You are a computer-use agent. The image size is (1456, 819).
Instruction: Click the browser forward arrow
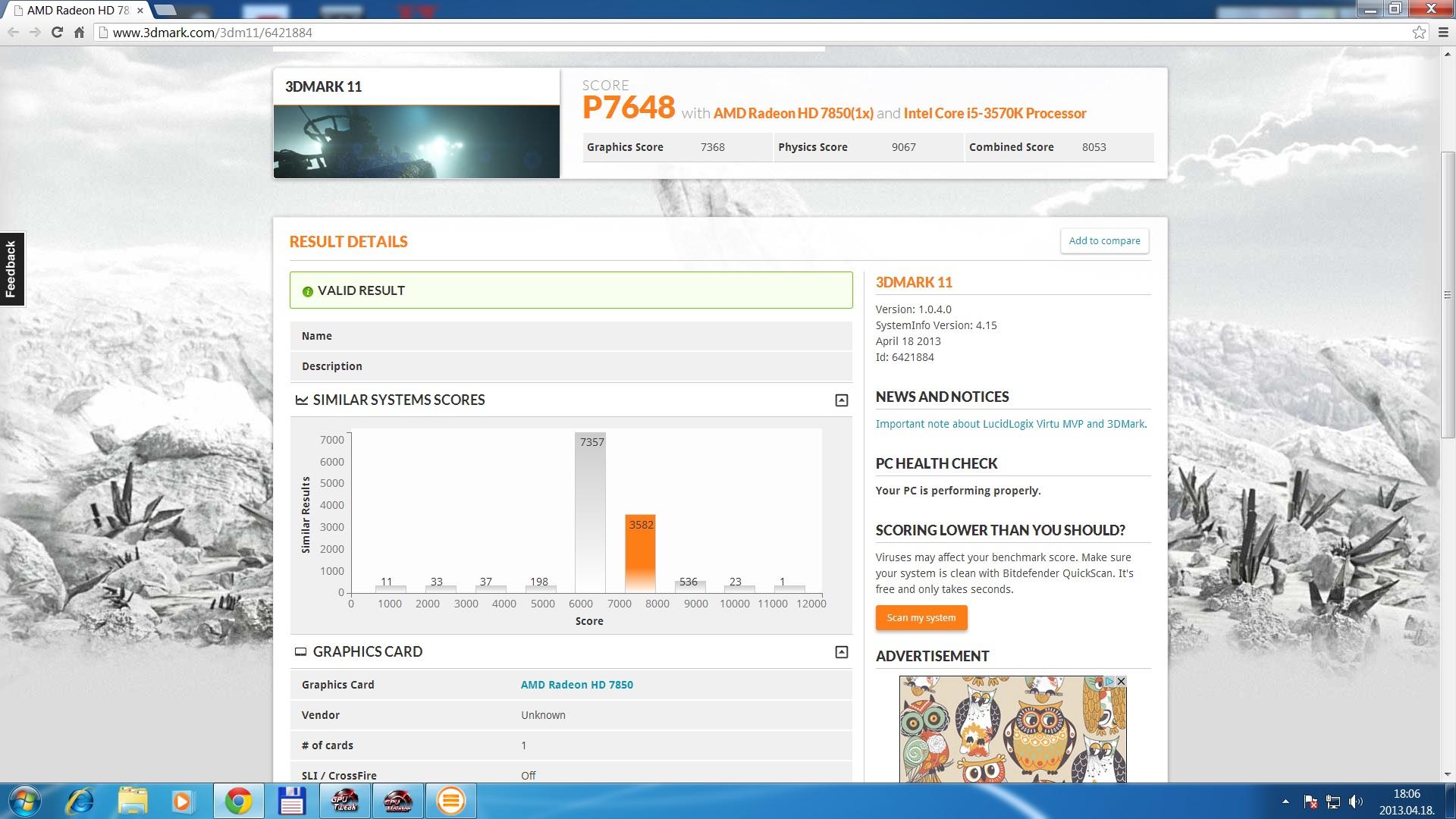pos(35,33)
